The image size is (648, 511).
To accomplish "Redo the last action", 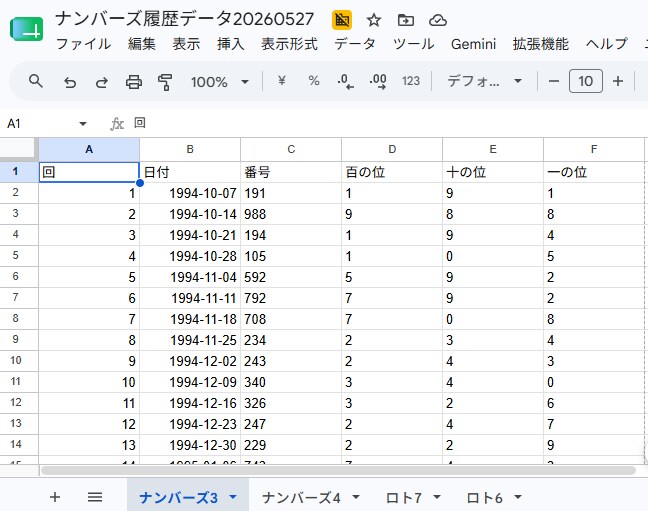I will point(102,82).
